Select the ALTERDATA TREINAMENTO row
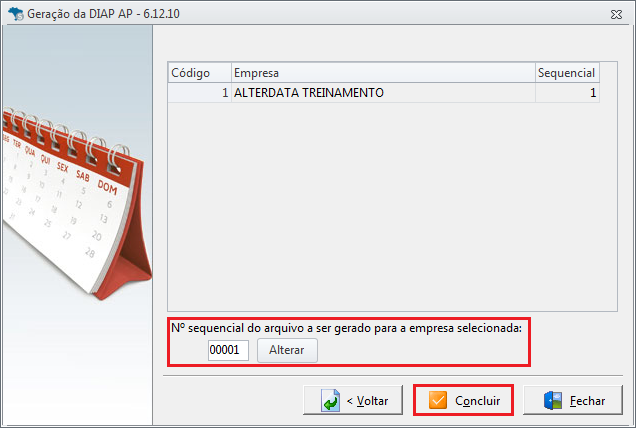The image size is (636, 428). pos(383,93)
